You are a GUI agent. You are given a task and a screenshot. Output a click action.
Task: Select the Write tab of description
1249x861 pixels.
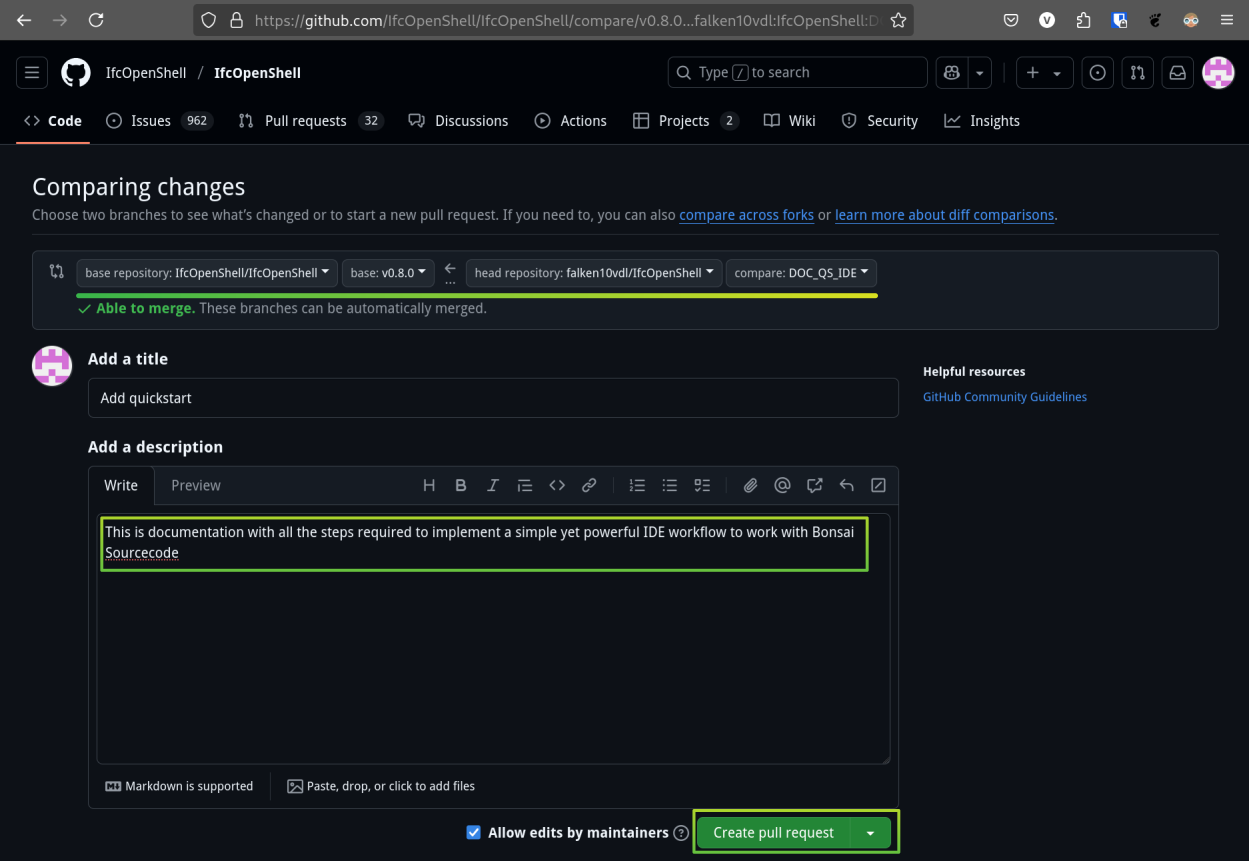pyautogui.click(x=121, y=485)
